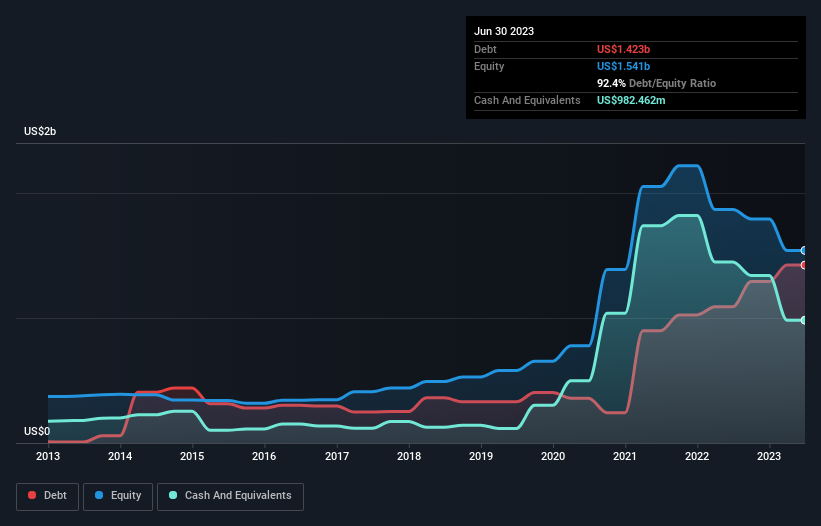The height and width of the screenshot is (526, 821).
Task: Click the US$1.423b debt value
Action: coord(623,49)
